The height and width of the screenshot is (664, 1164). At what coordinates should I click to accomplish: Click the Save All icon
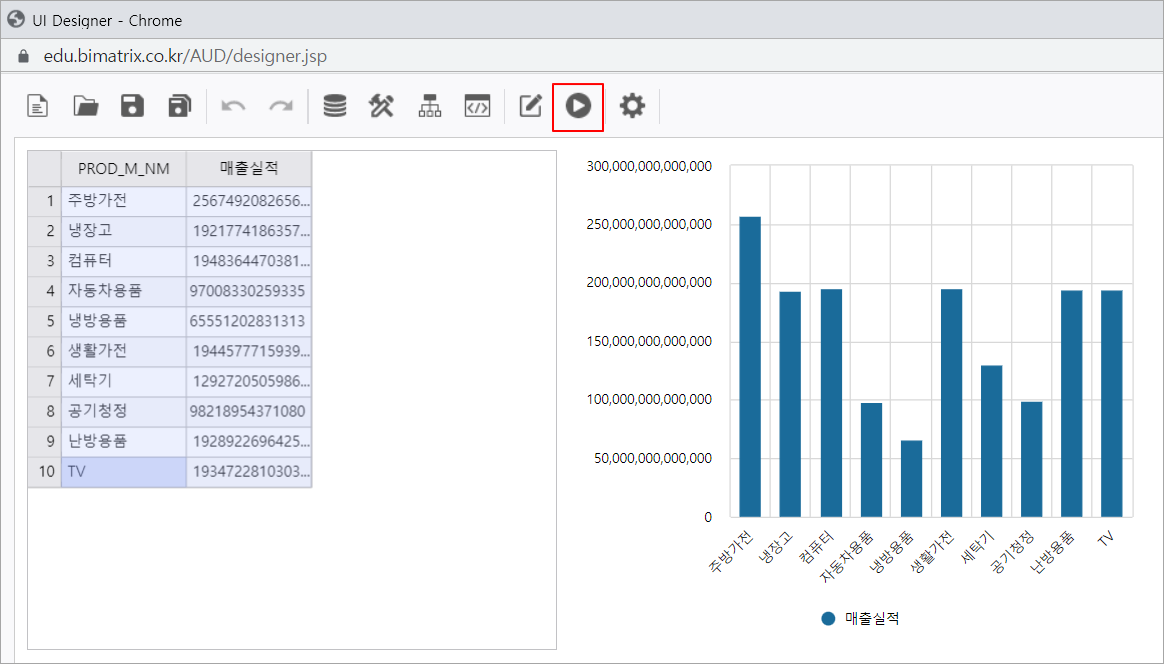179,106
